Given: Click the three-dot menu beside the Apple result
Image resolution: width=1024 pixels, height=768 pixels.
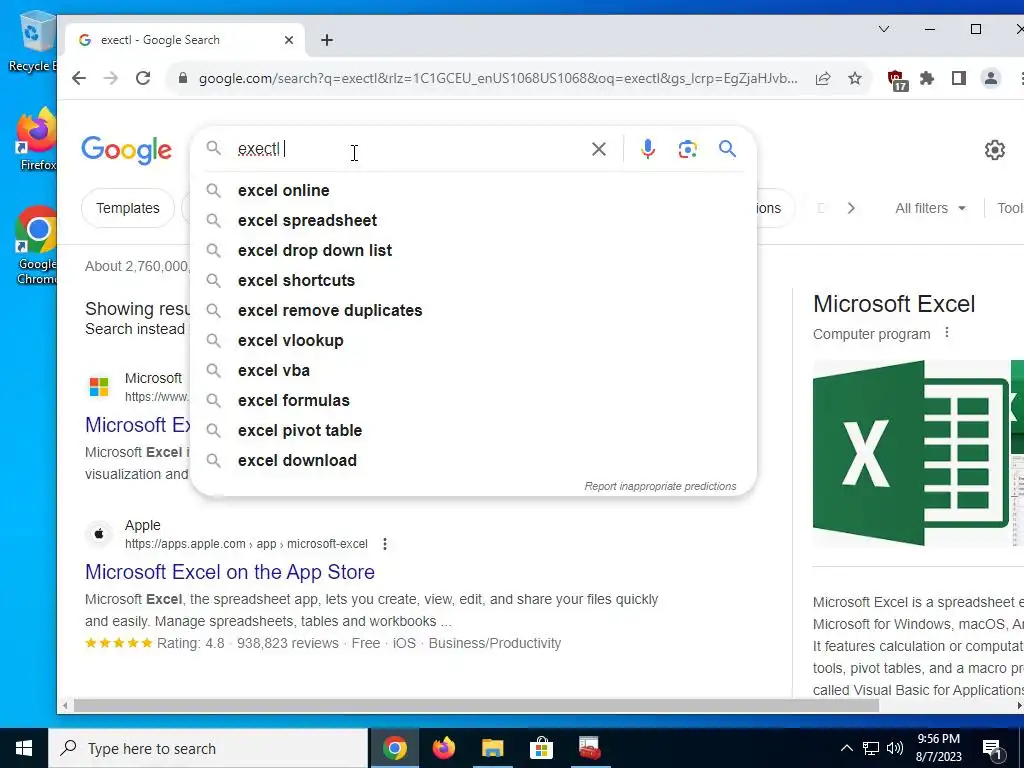Looking at the screenshot, I should pos(385,543).
